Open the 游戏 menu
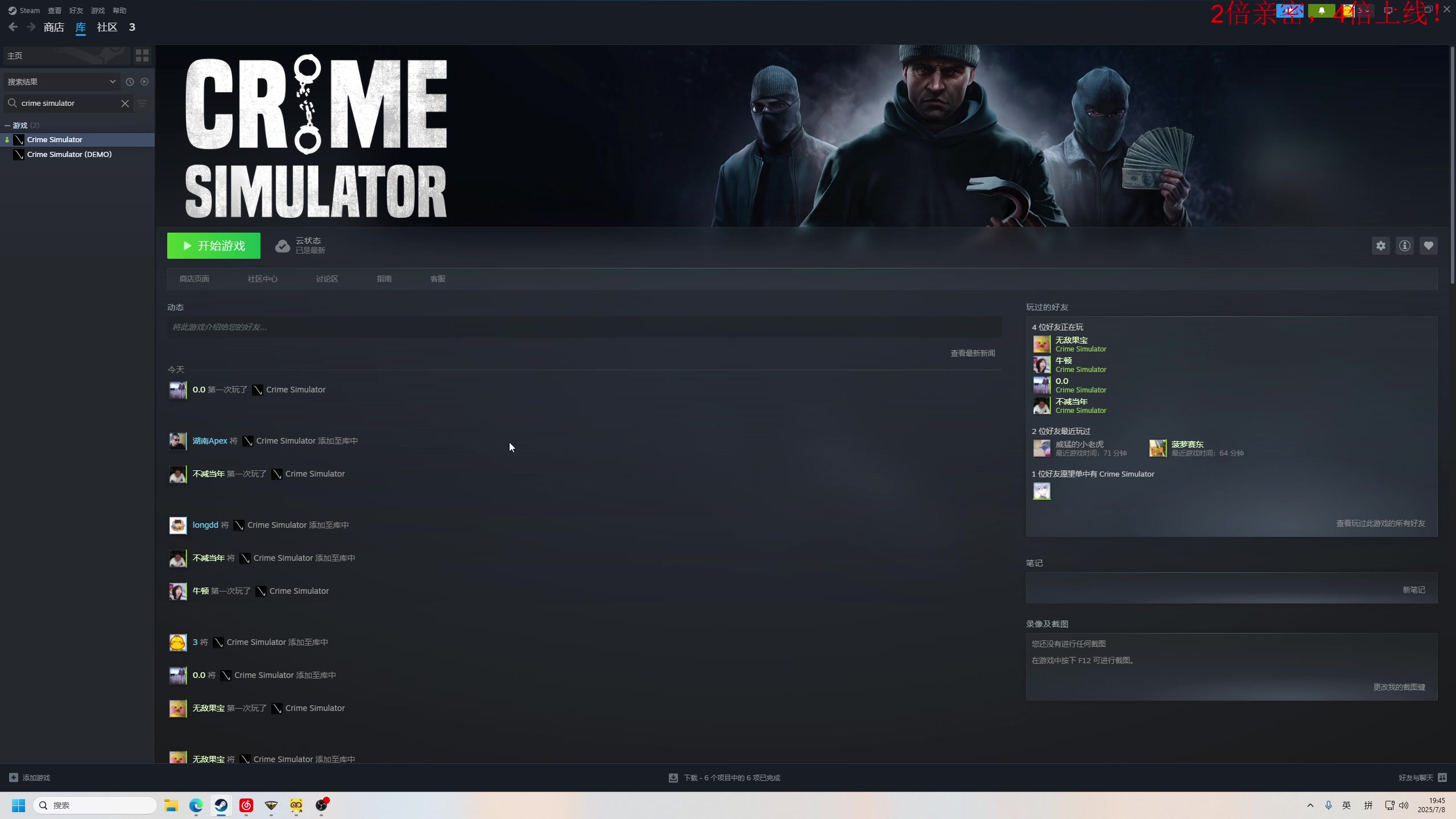 point(98,10)
